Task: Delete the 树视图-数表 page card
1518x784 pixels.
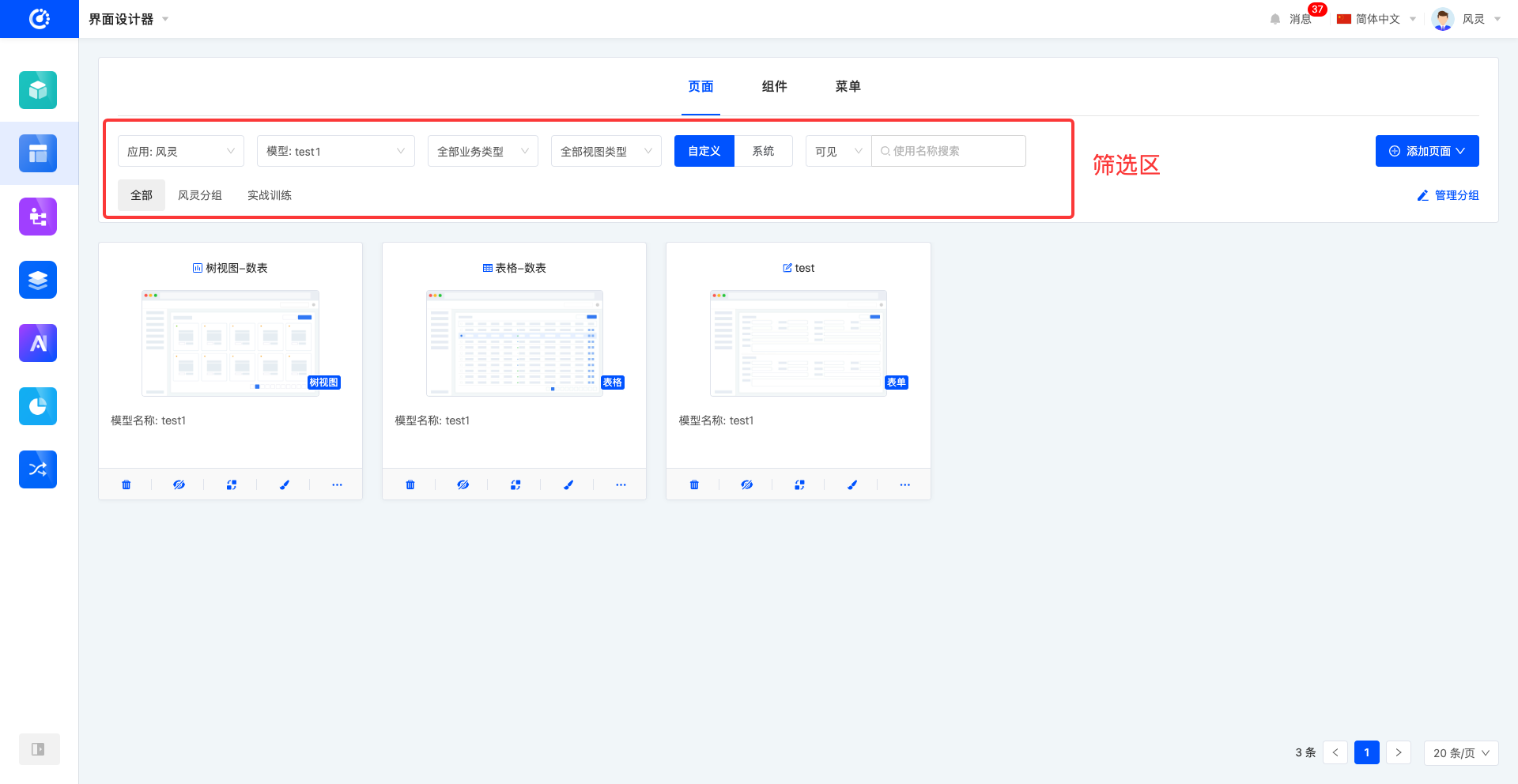Action: click(x=126, y=484)
